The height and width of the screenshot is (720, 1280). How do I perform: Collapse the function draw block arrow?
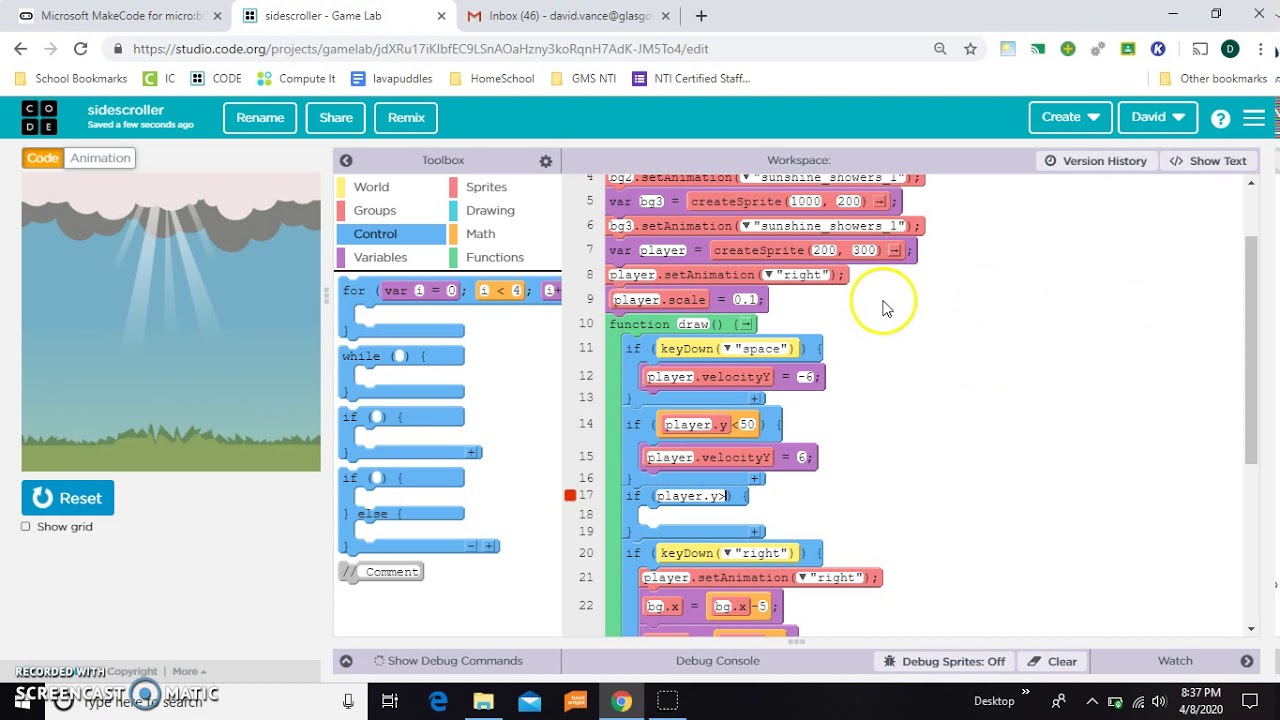click(x=746, y=324)
